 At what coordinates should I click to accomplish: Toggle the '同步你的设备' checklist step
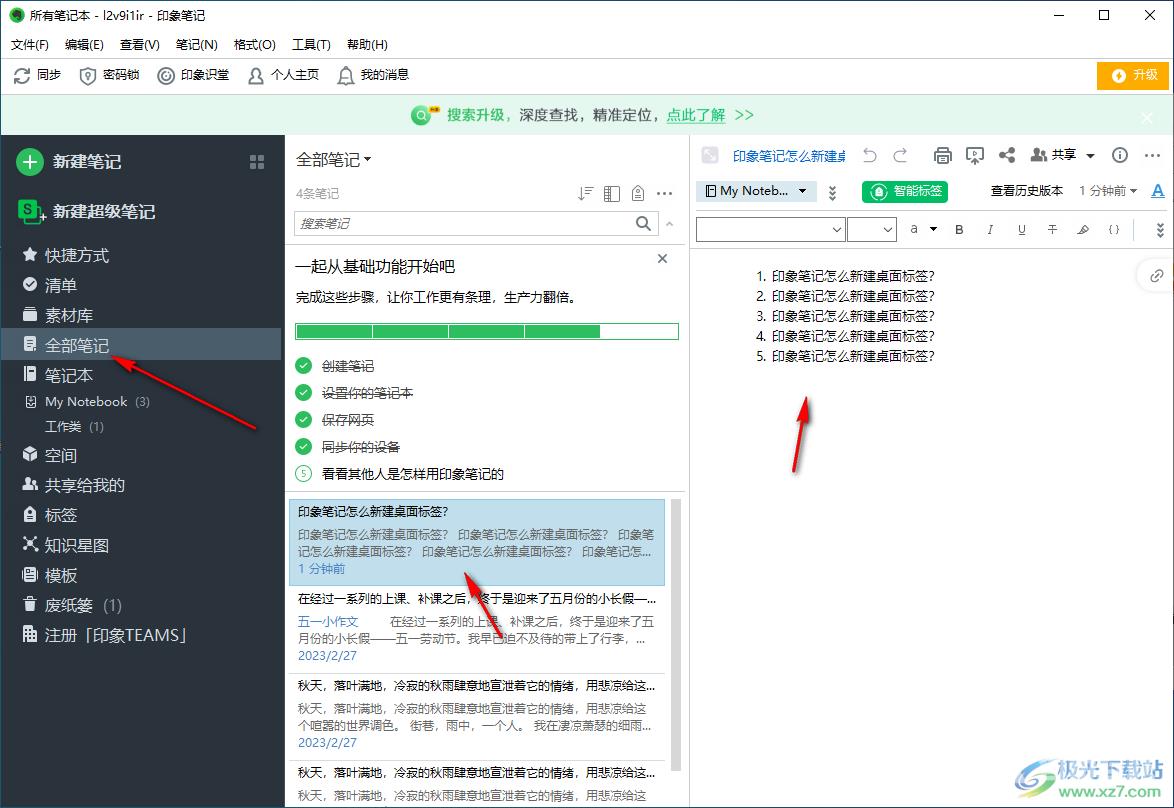tap(303, 446)
